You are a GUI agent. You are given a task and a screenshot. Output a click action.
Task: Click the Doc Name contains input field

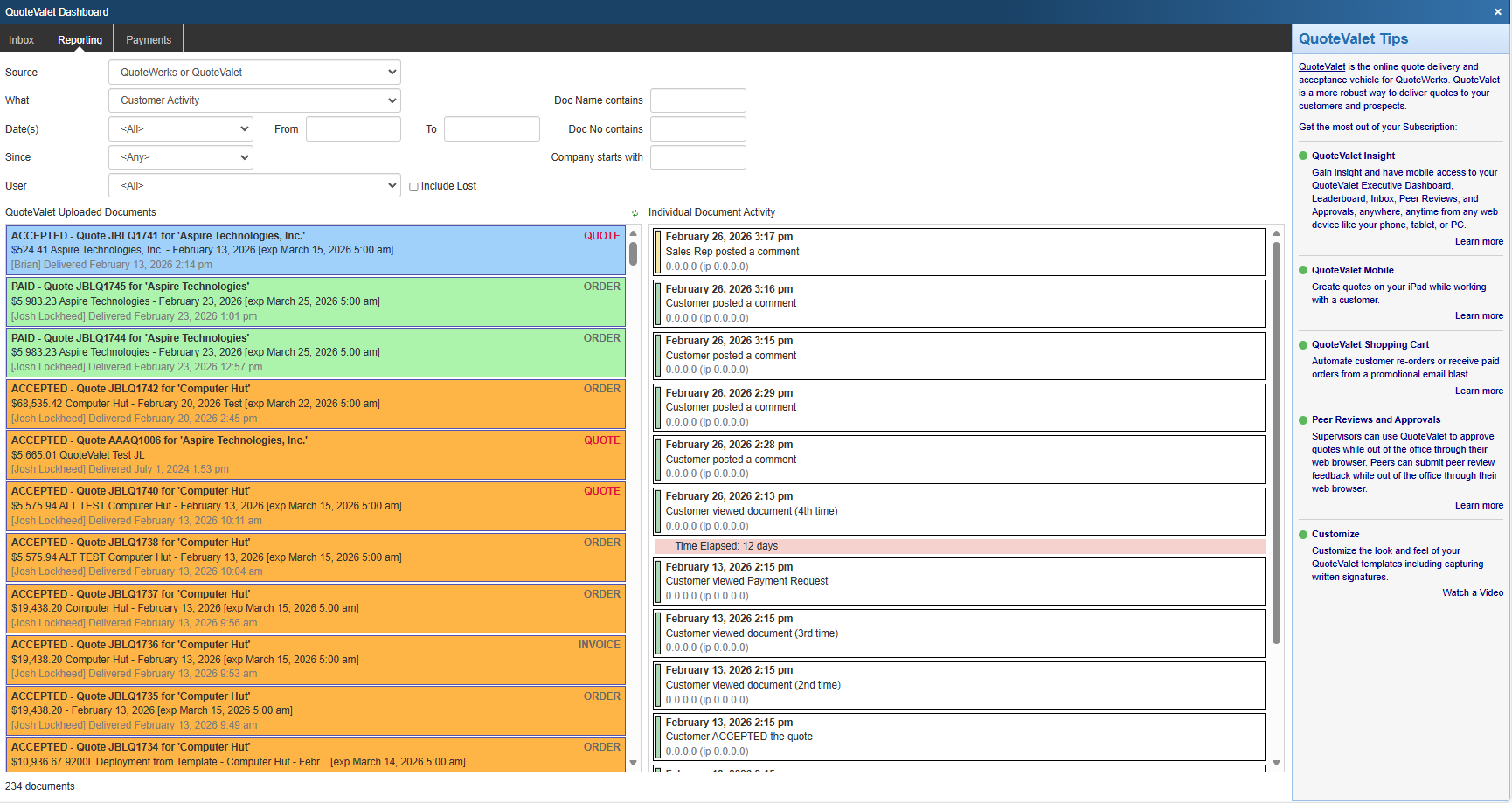pyautogui.click(x=697, y=100)
